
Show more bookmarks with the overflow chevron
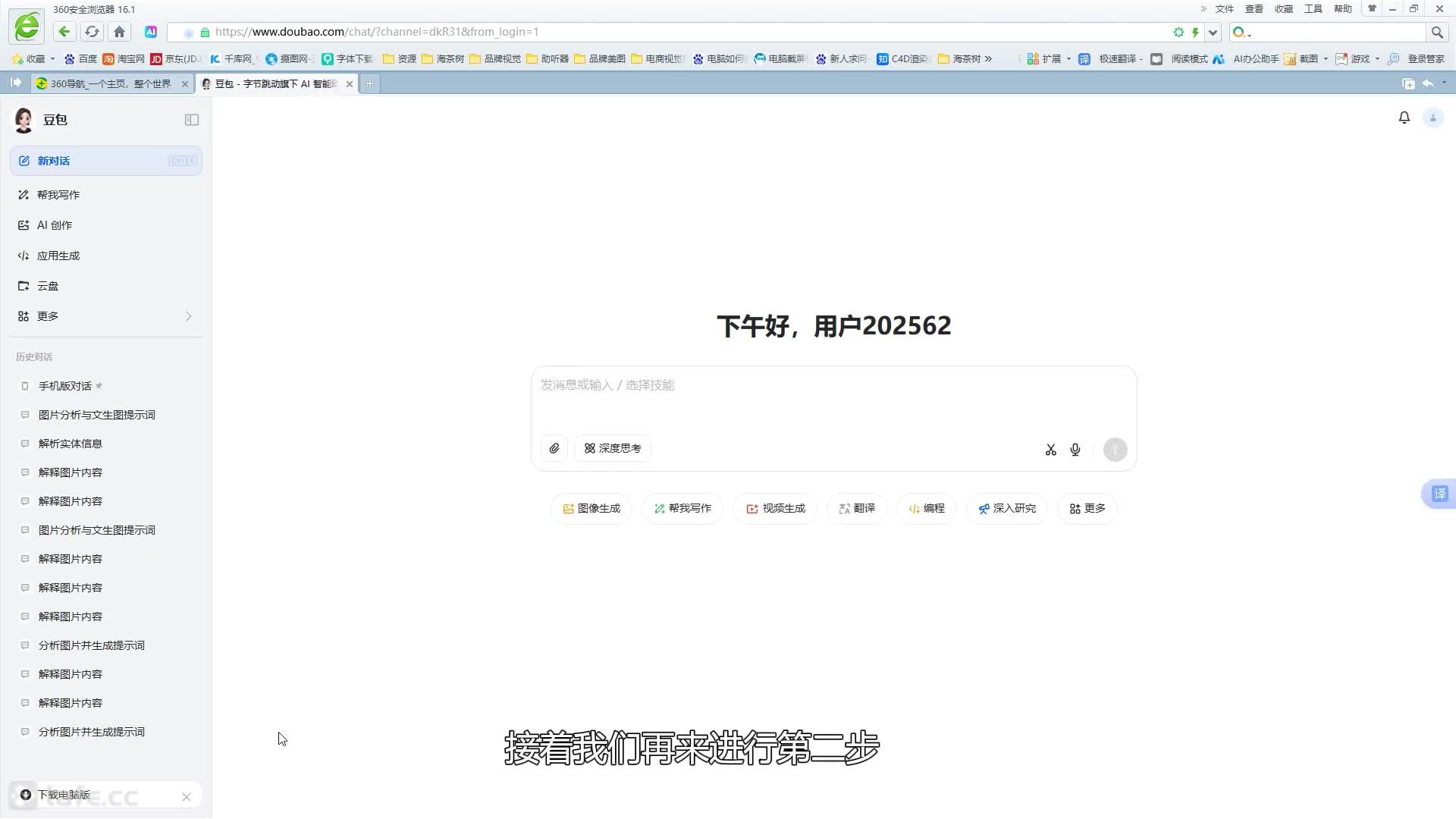[x=988, y=58]
